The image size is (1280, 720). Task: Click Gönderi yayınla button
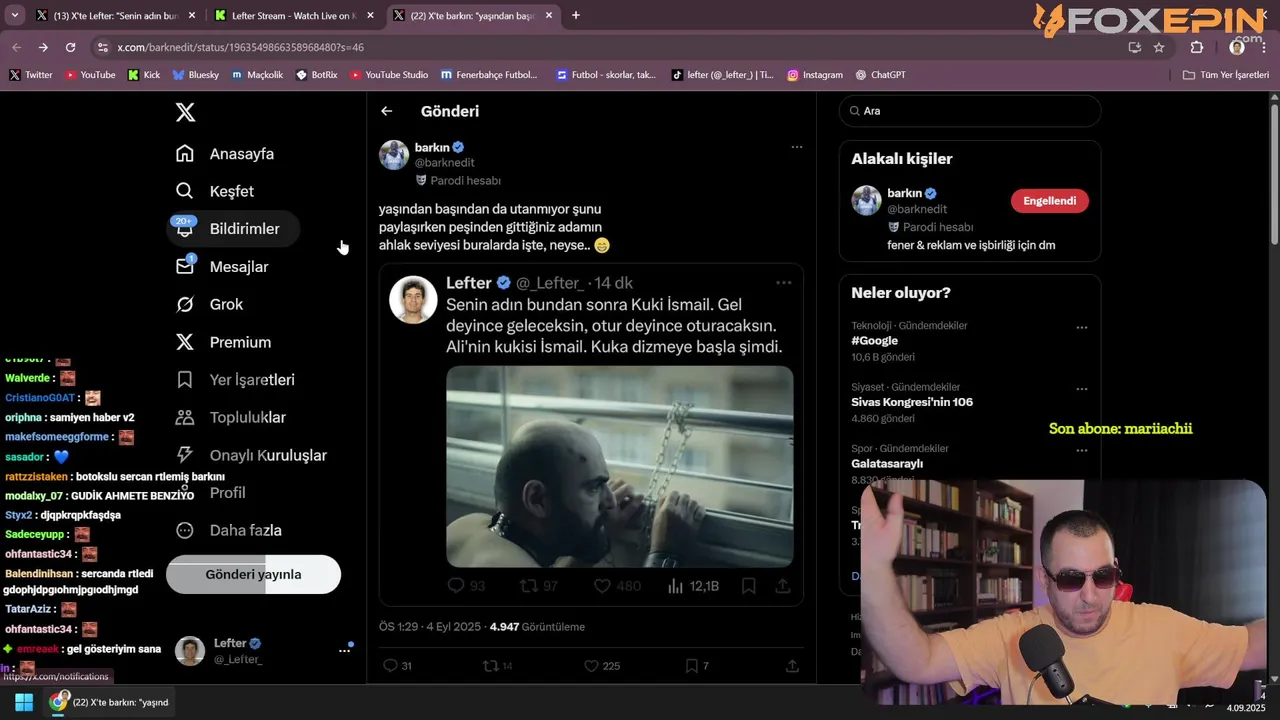coord(253,575)
